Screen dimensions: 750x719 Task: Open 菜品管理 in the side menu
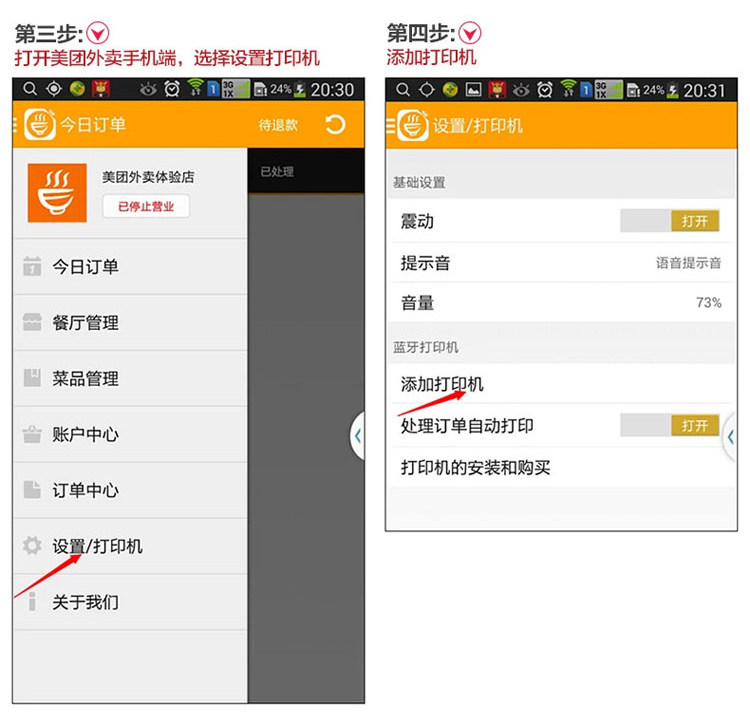coord(130,378)
